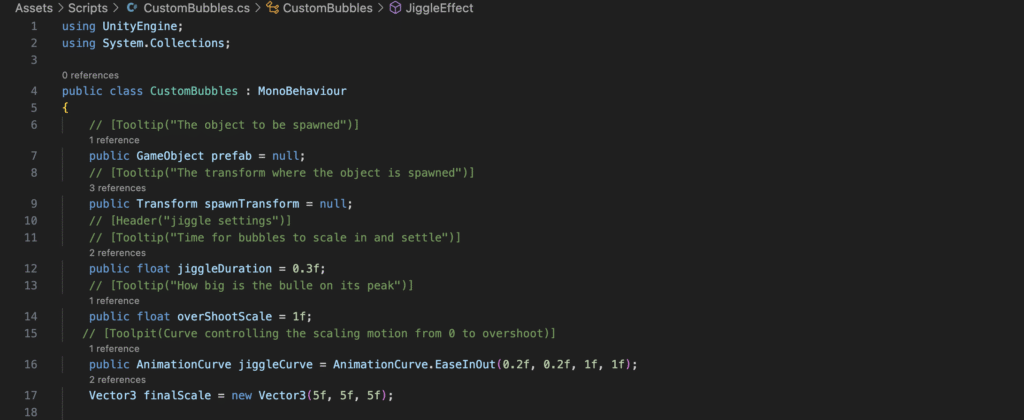Viewport: 1024px width, 420px height.
Task: Click line number 16 in gutter
Action: 31,364
